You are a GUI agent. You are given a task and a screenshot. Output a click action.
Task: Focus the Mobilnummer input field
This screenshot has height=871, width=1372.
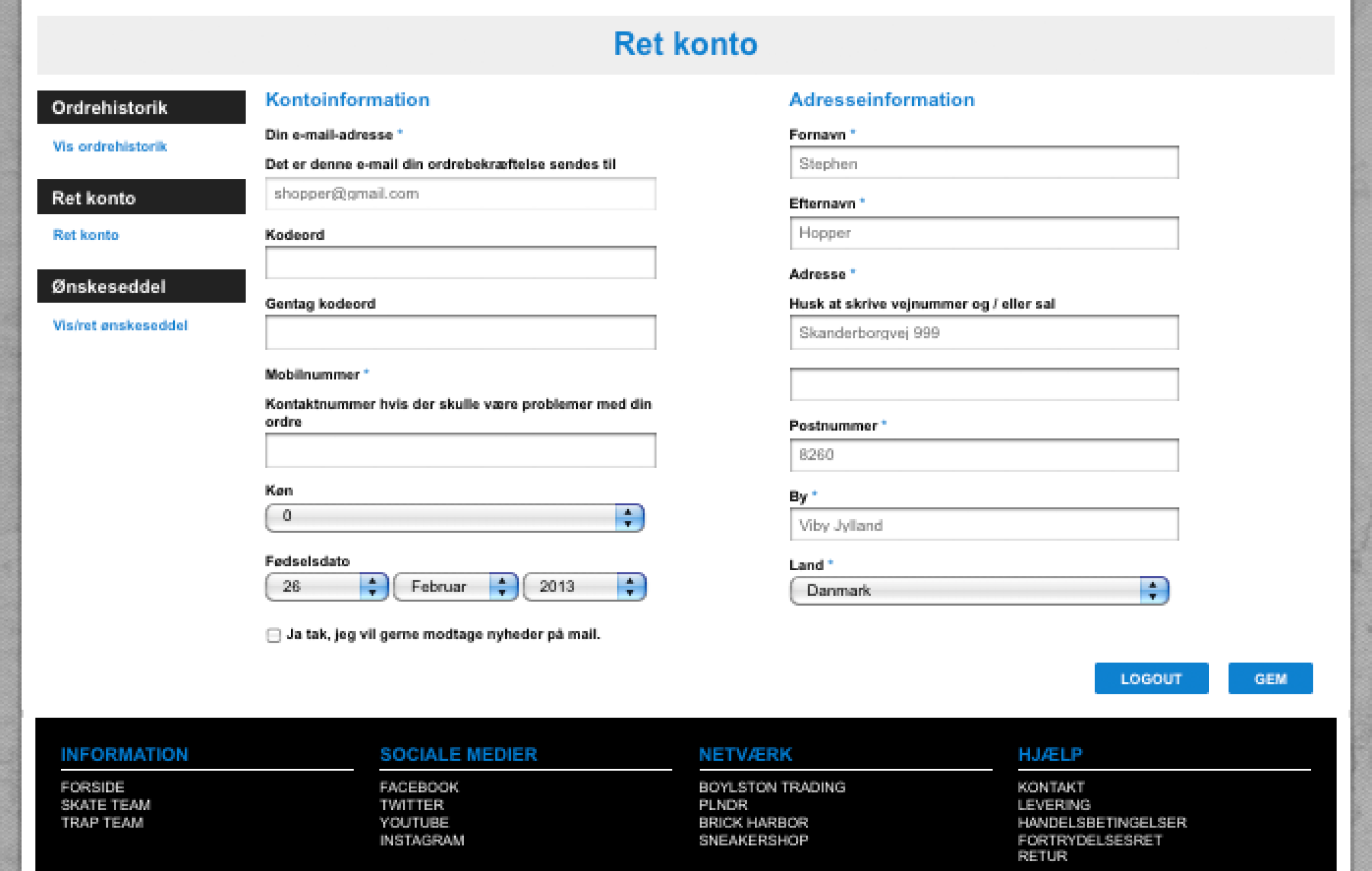460,451
